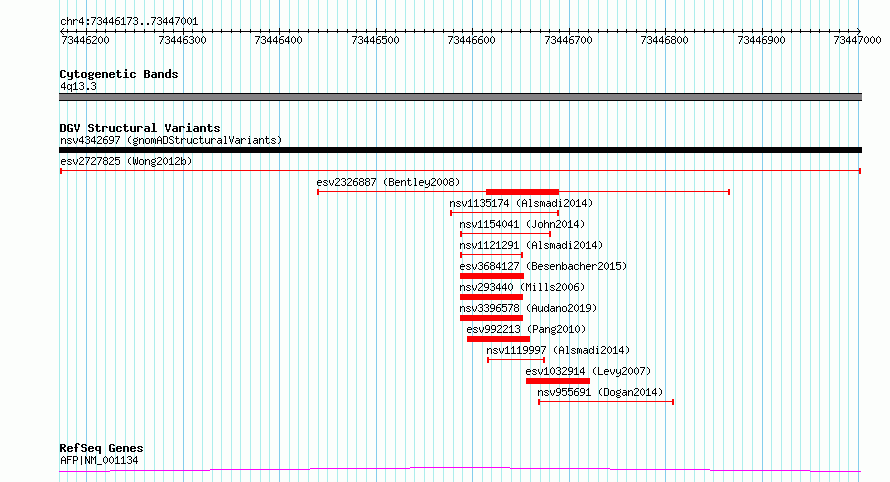890x482 pixels.
Task: Click the thick red block of esv2326887
Action: point(522,192)
